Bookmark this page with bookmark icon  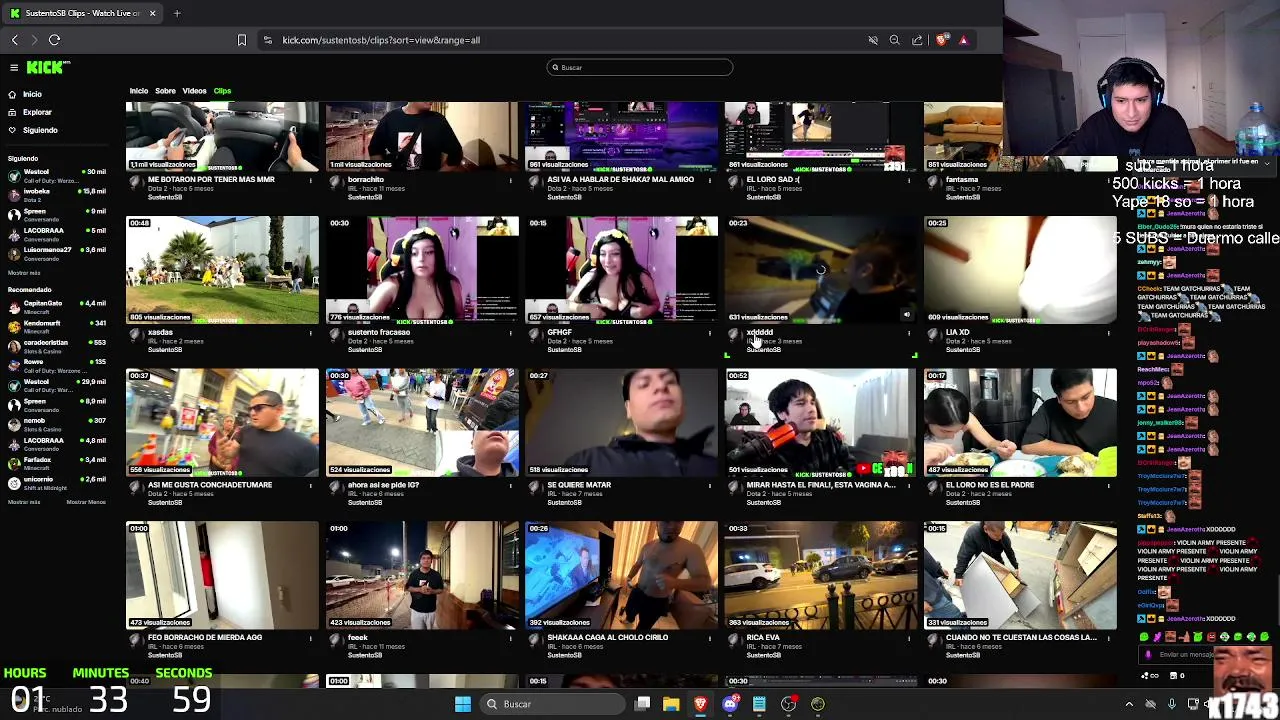pos(241,40)
